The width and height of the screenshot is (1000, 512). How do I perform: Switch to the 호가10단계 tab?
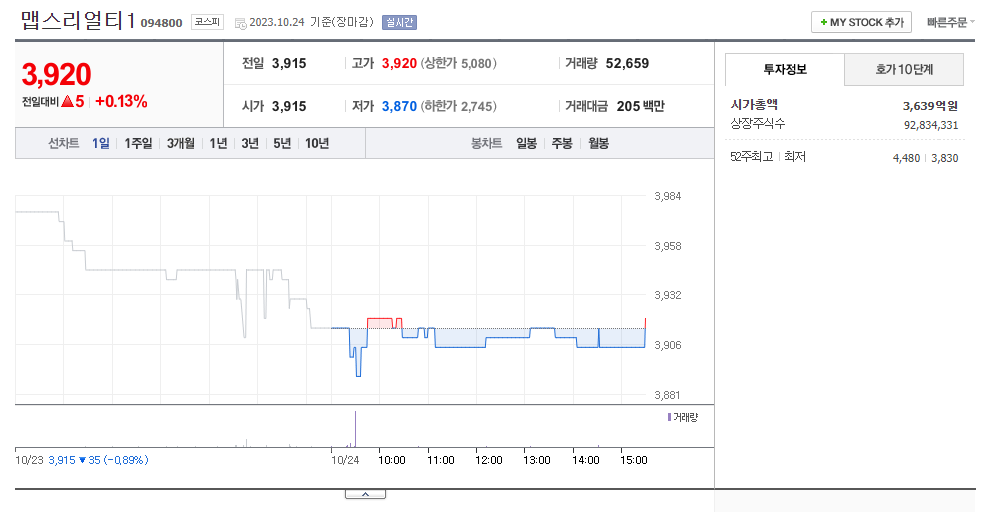(x=904, y=69)
